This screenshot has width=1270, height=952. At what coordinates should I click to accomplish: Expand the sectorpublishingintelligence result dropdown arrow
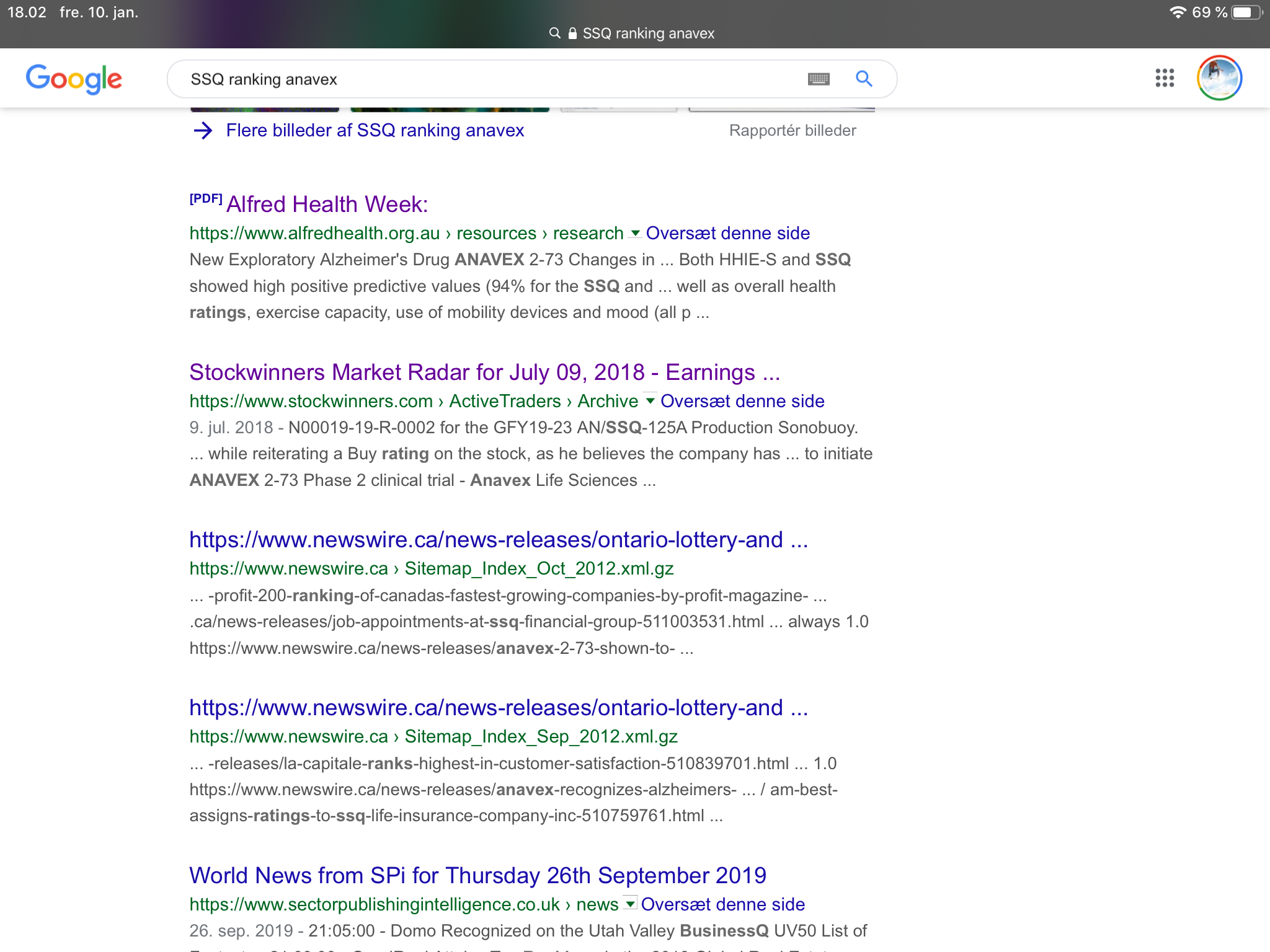click(x=629, y=904)
